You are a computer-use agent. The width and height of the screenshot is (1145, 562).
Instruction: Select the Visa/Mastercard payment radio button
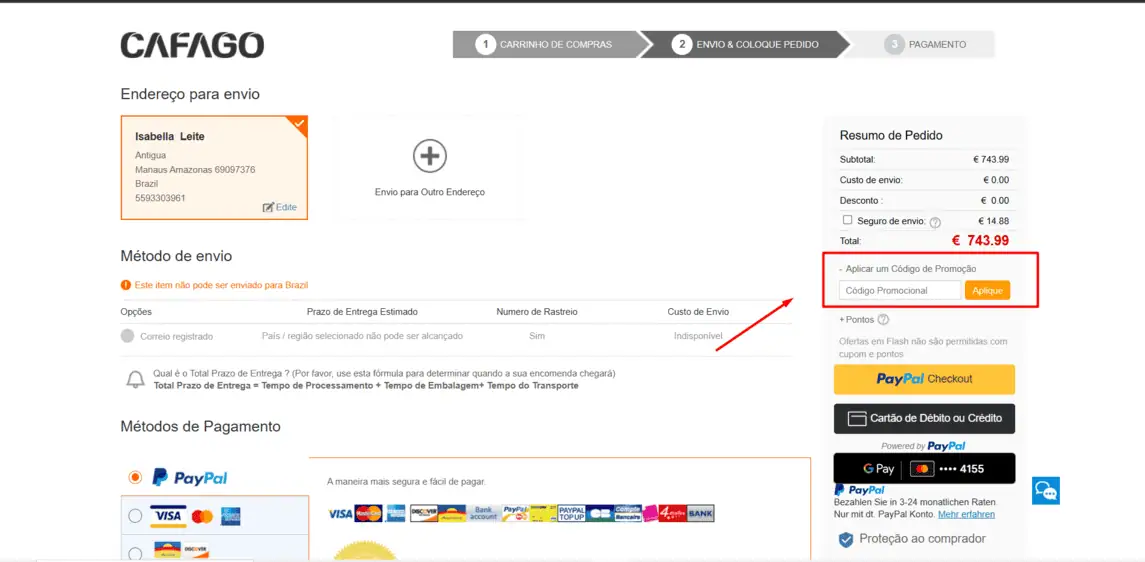(x=135, y=516)
